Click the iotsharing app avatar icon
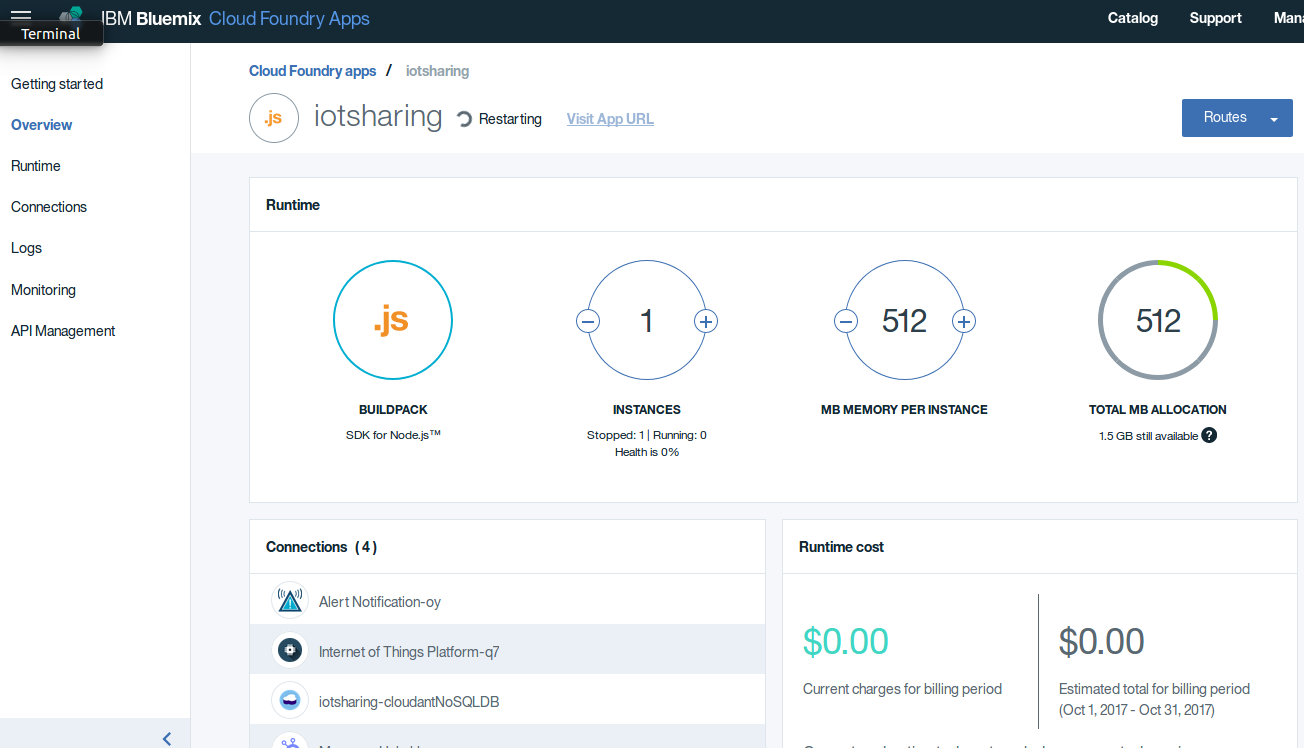 [273, 118]
